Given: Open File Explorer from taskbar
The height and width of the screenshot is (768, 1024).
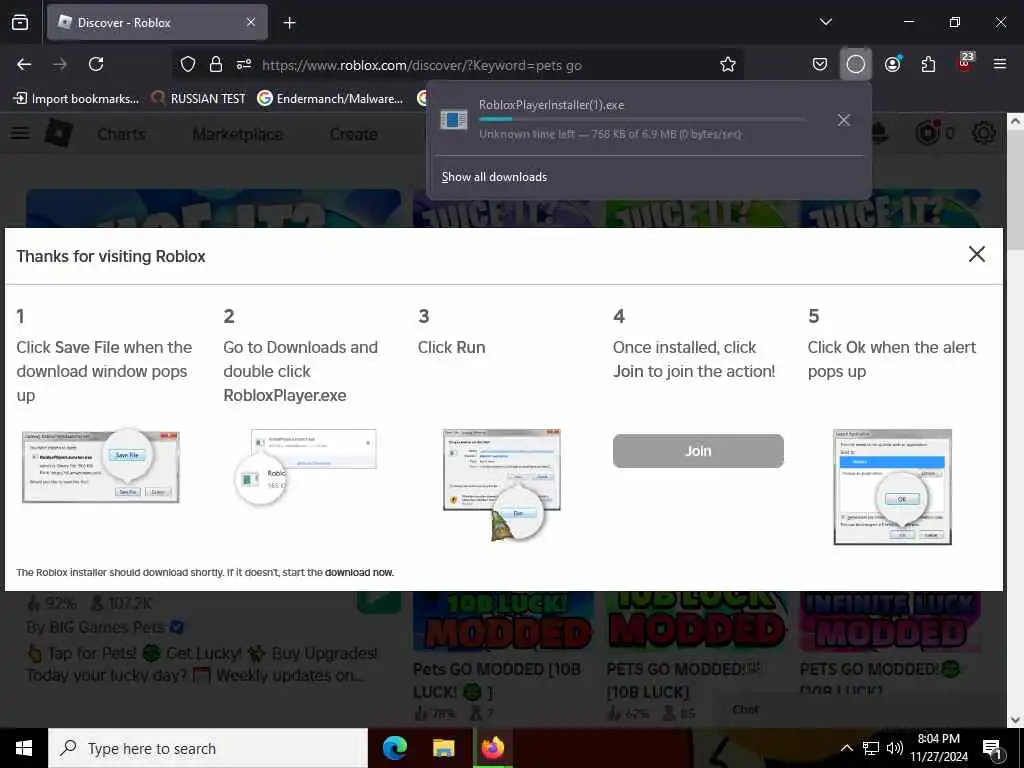Looking at the screenshot, I should 444,748.
